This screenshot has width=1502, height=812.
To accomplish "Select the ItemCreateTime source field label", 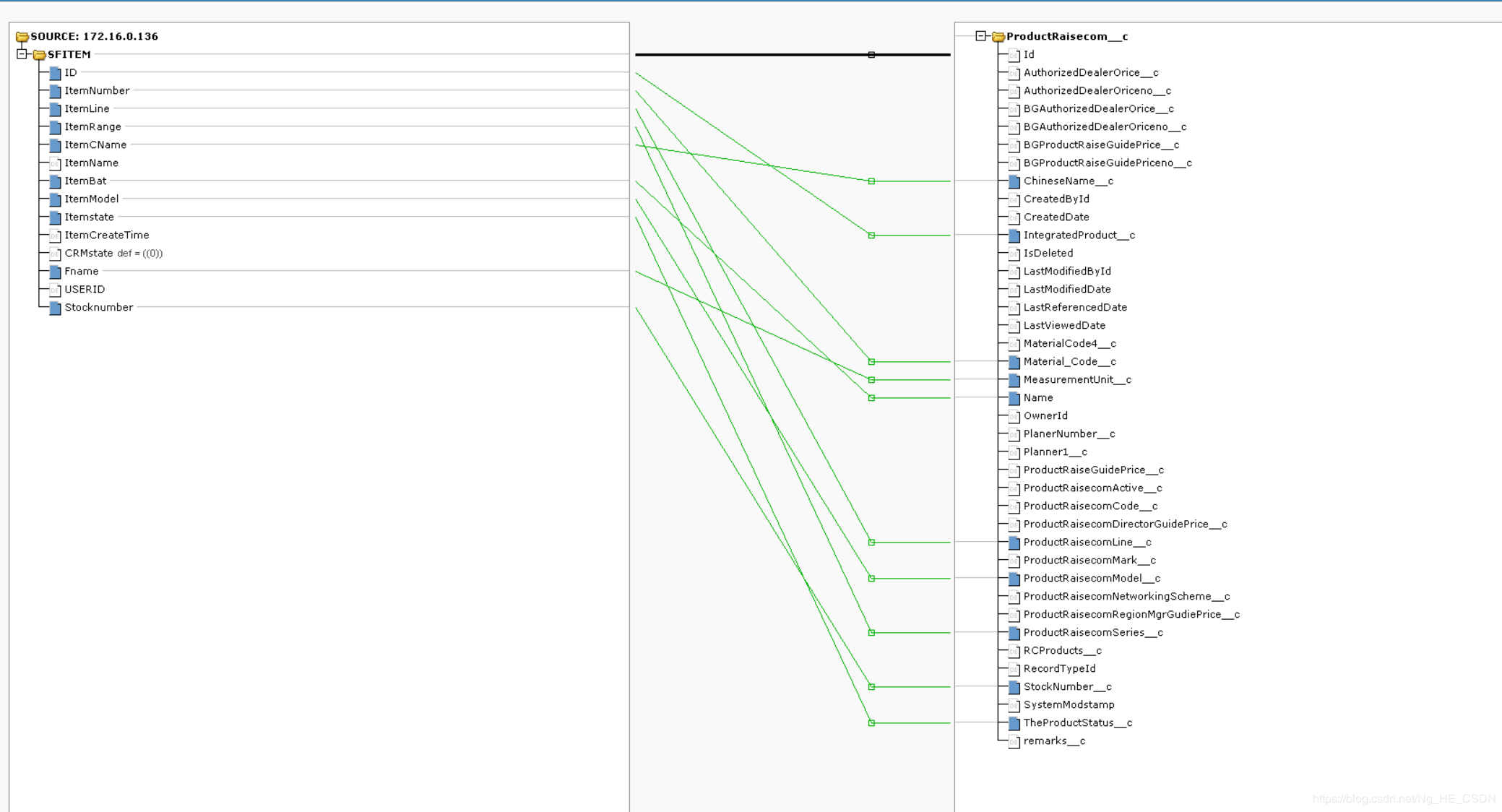I will click(x=106, y=235).
